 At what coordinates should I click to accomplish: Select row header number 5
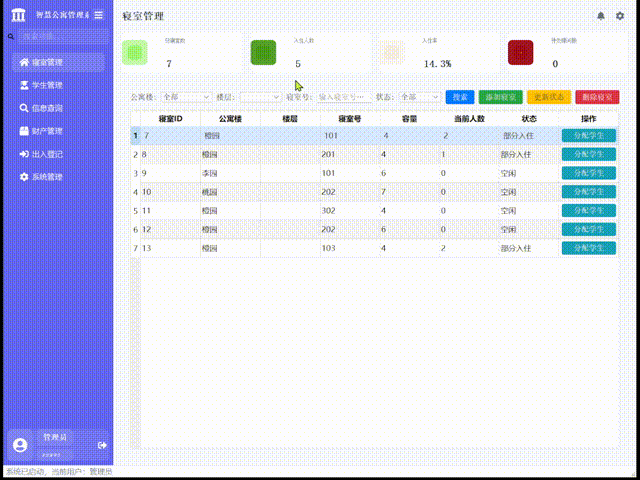tap(136, 211)
